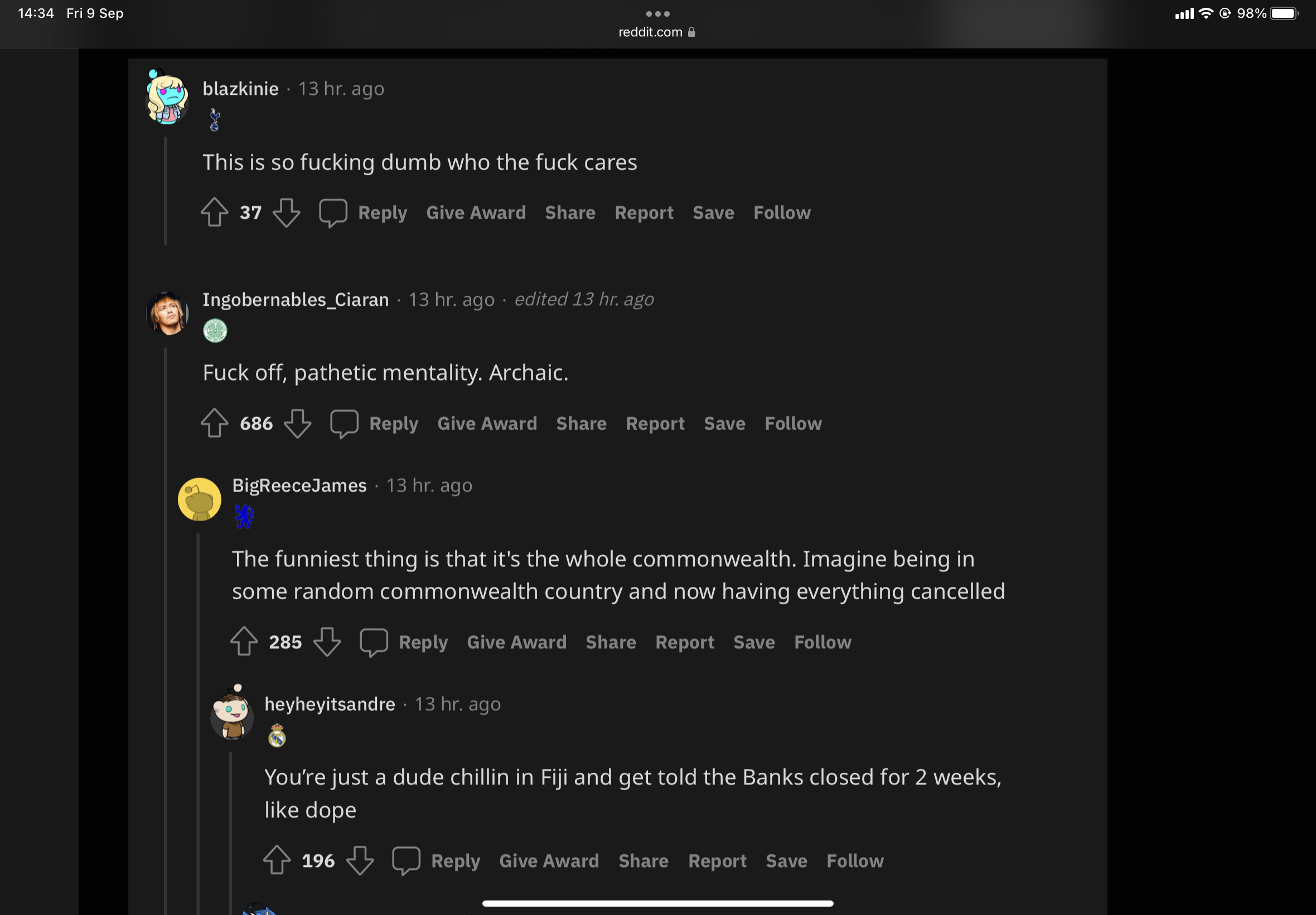View BigReeceJames's avatar profile
Image resolution: width=1316 pixels, height=915 pixels.
tap(200, 499)
